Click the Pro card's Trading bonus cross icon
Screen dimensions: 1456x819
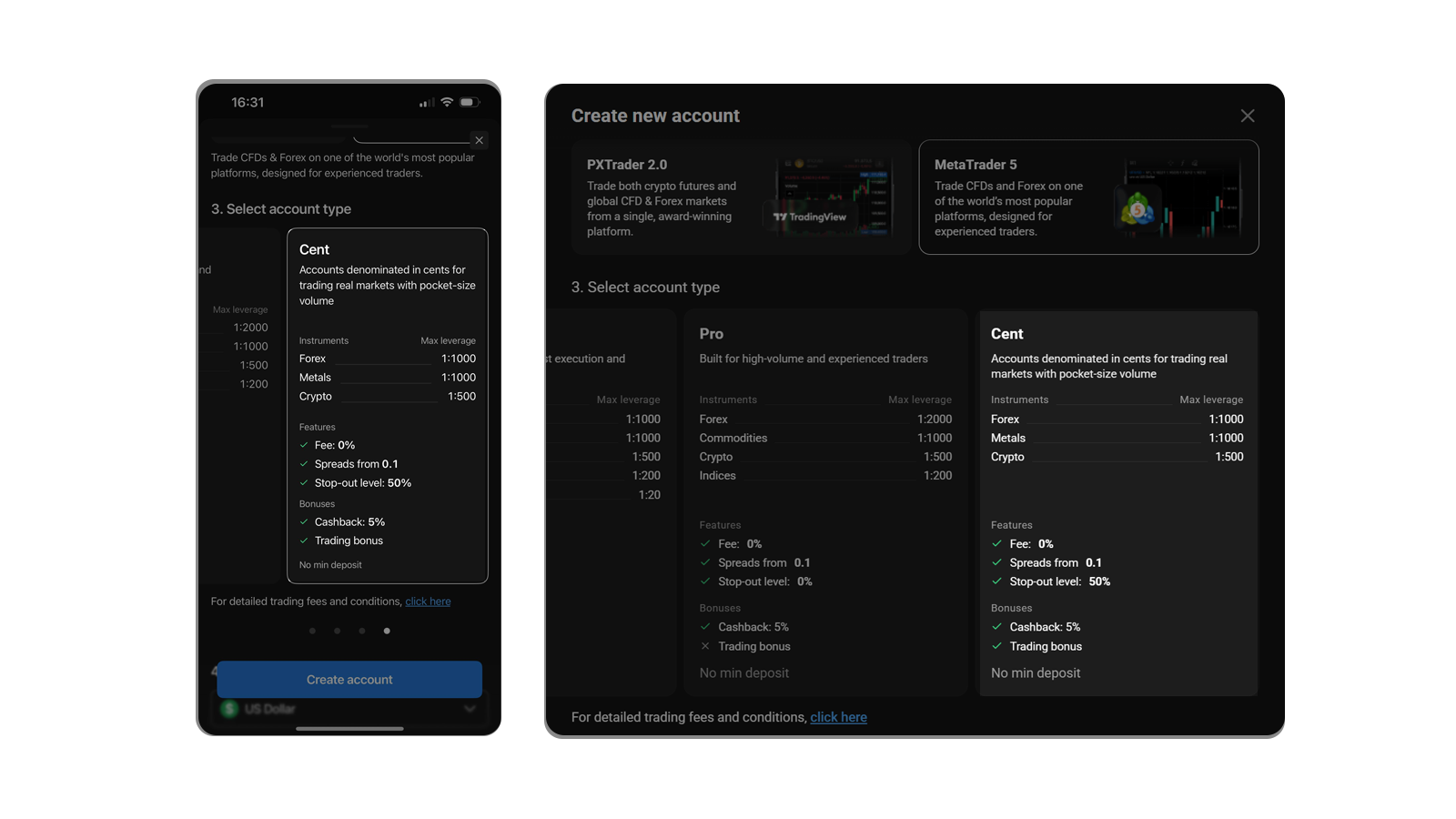point(705,646)
